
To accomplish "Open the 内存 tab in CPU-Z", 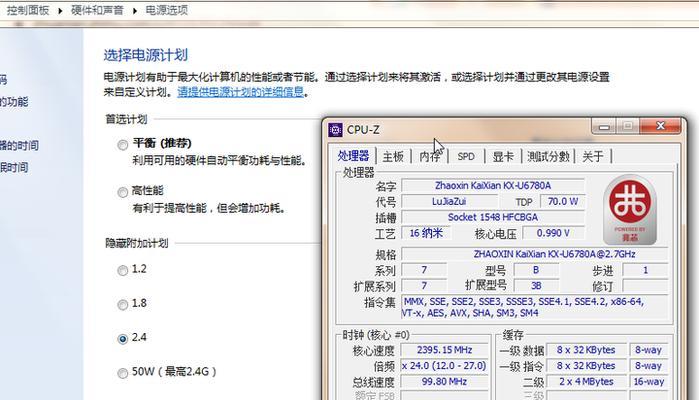I will 430,157.
